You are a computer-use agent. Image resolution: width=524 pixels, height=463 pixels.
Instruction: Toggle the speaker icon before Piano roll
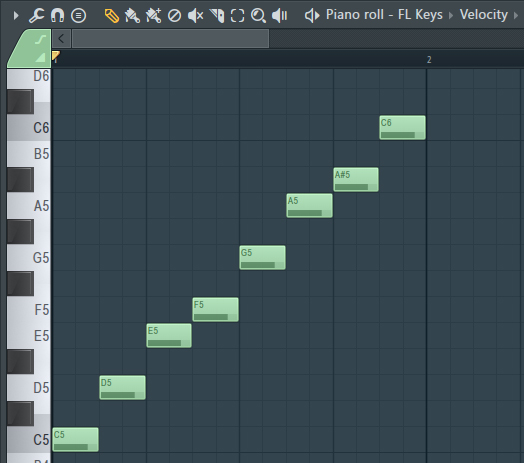click(x=312, y=15)
